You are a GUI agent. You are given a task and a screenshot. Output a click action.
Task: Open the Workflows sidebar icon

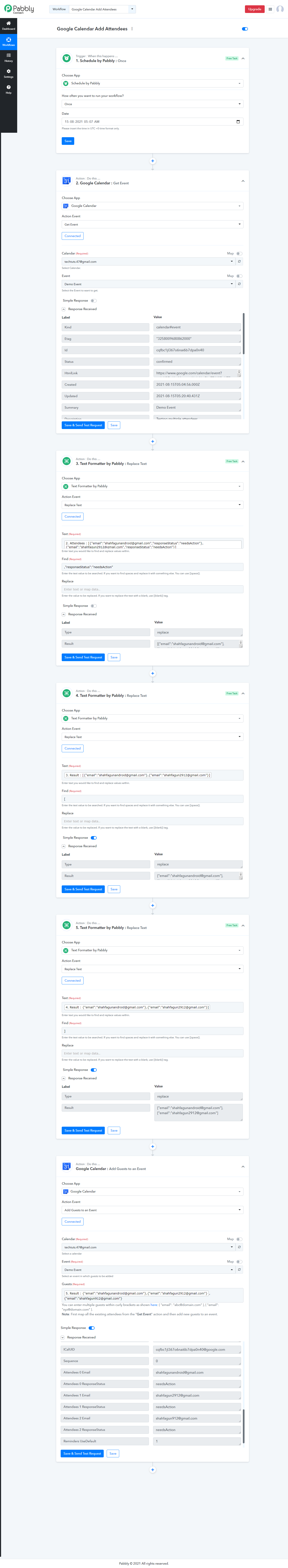(8, 41)
